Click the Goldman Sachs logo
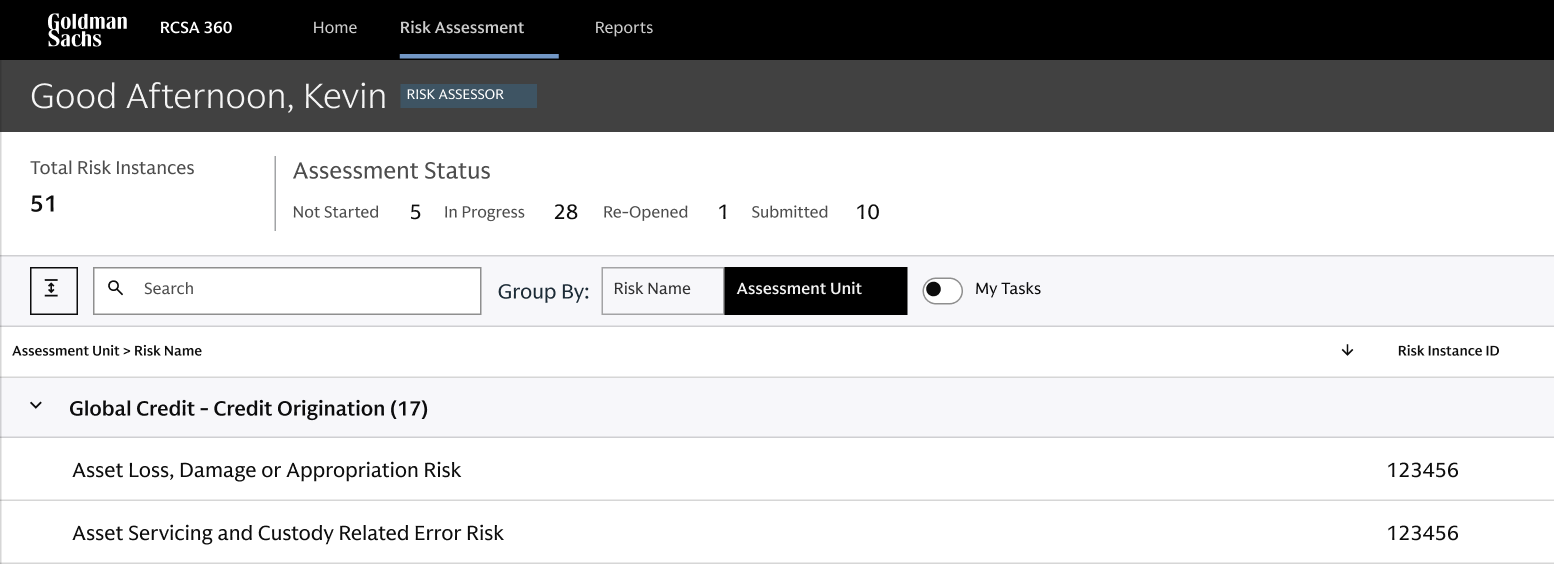Screen dimensions: 1554x564 [87, 30]
